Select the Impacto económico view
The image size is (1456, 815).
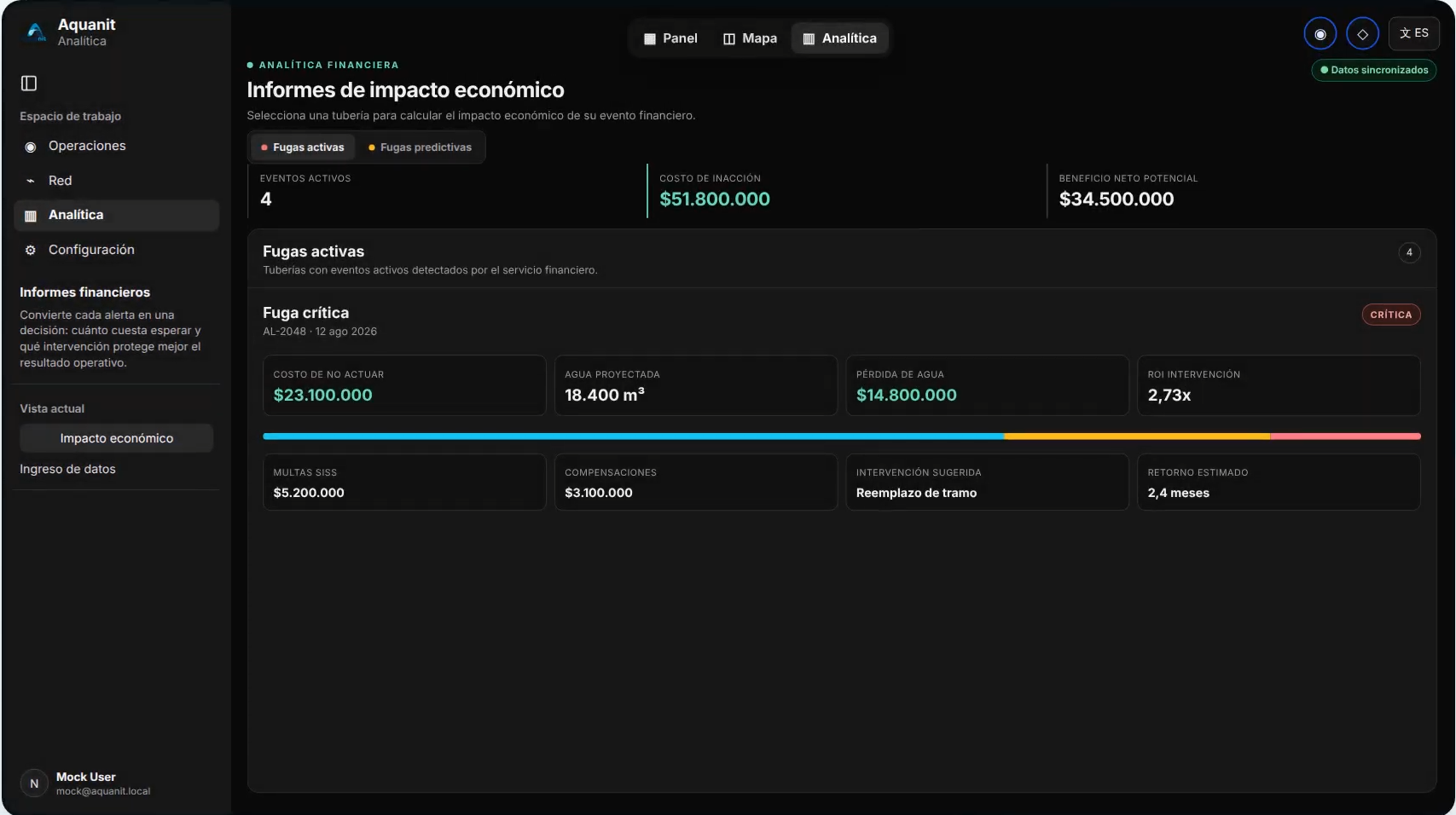116,438
